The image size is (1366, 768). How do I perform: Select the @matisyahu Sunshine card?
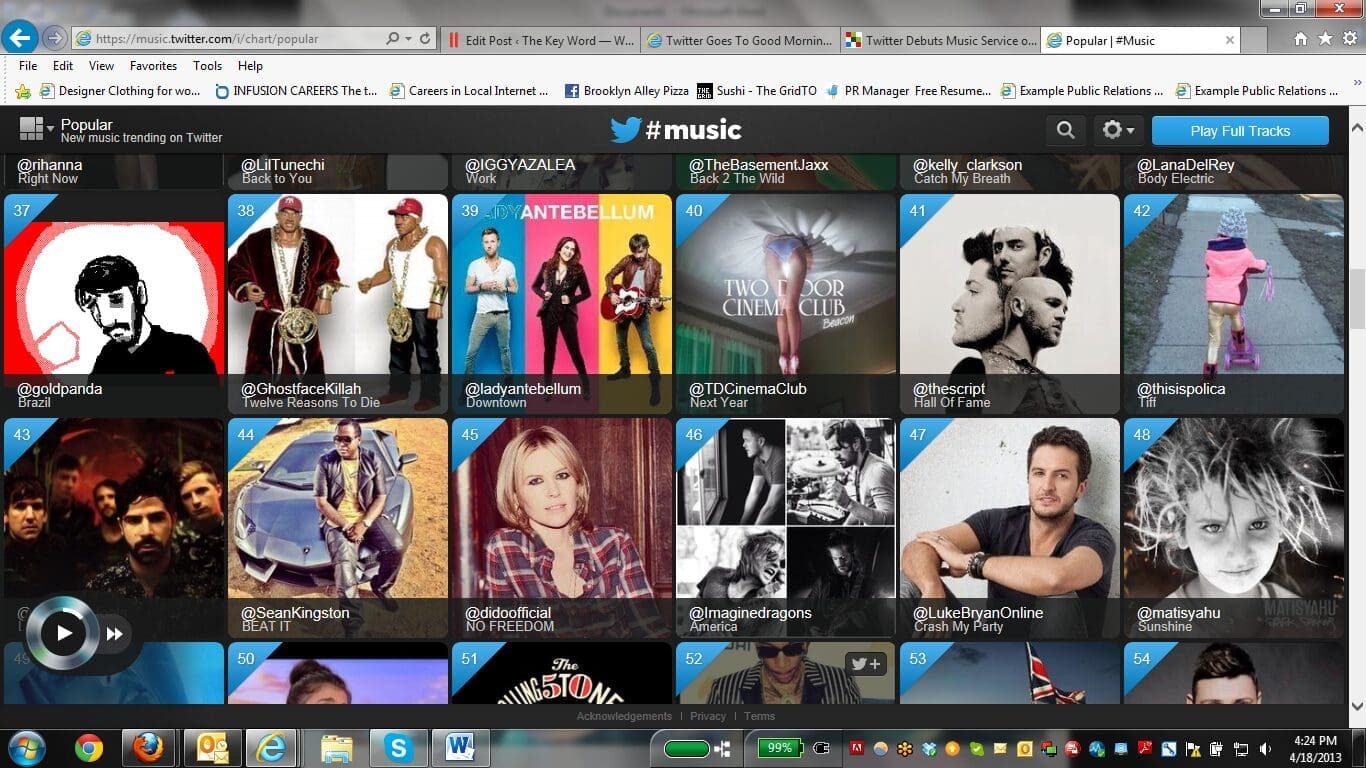tap(1234, 528)
